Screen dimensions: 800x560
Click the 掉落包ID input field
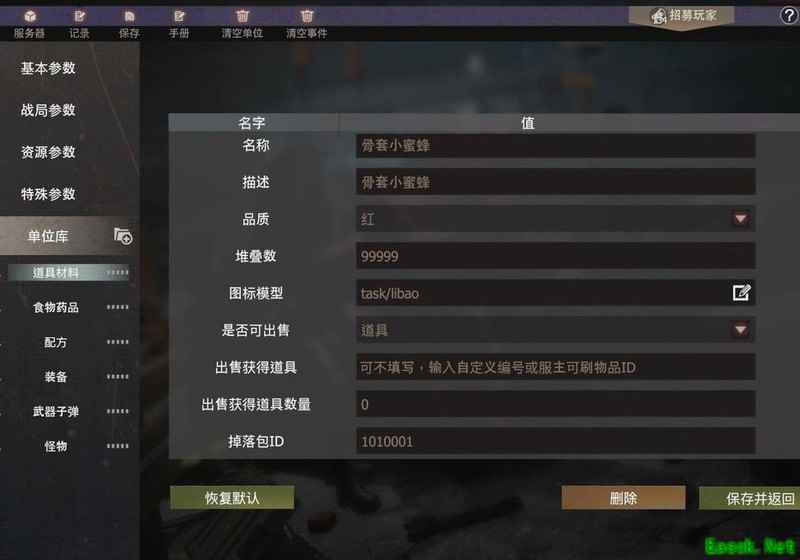pos(555,441)
